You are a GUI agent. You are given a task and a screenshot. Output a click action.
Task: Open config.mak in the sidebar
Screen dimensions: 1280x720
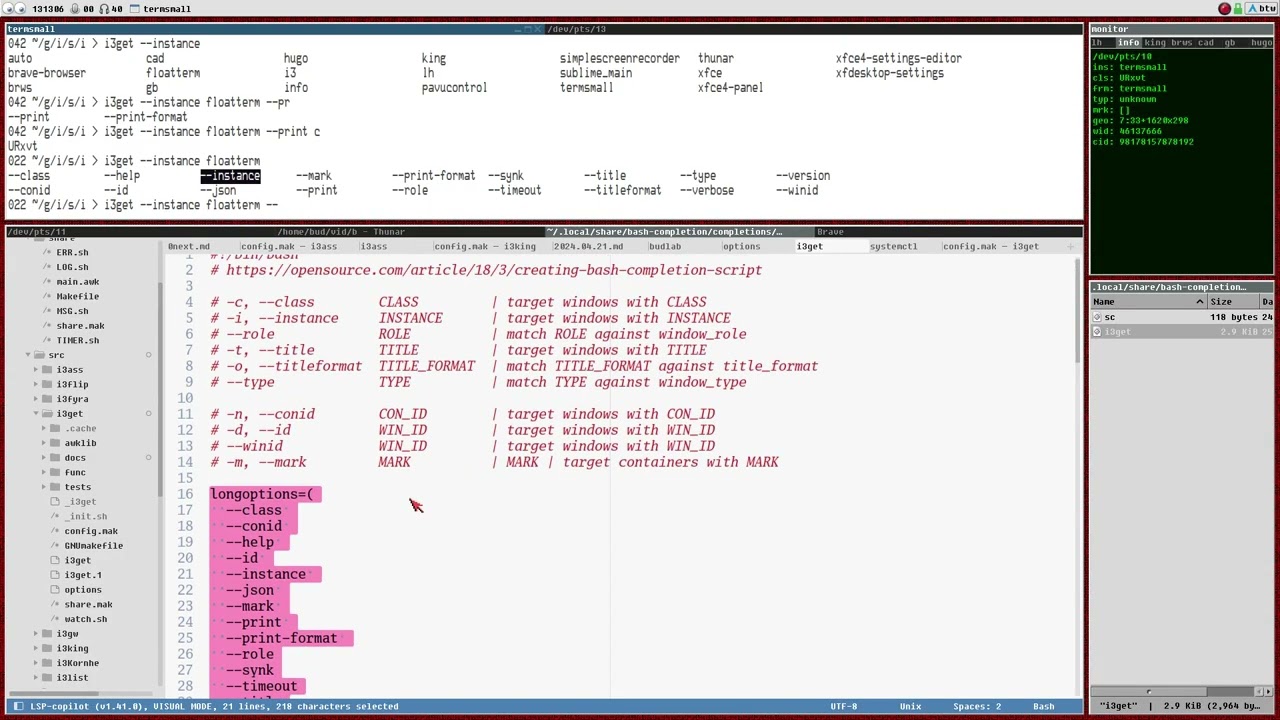91,531
